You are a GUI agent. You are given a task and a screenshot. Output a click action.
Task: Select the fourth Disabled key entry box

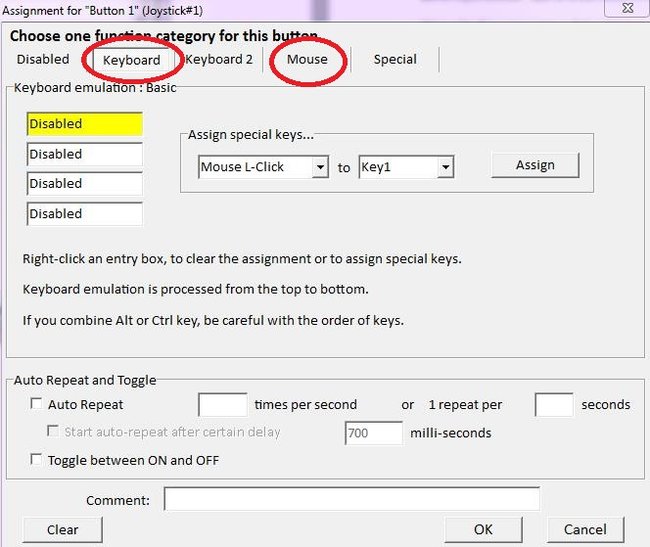click(x=85, y=214)
